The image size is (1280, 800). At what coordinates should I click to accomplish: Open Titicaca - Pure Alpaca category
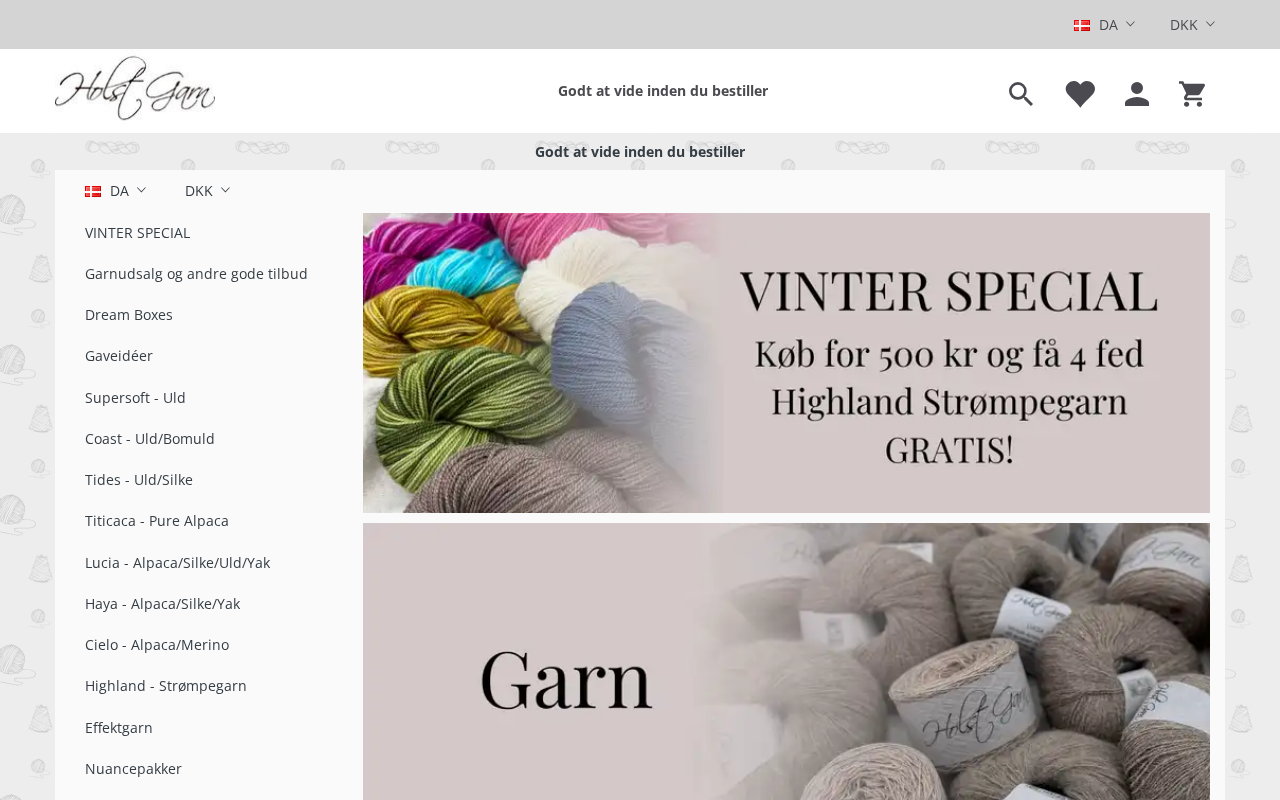click(x=157, y=521)
